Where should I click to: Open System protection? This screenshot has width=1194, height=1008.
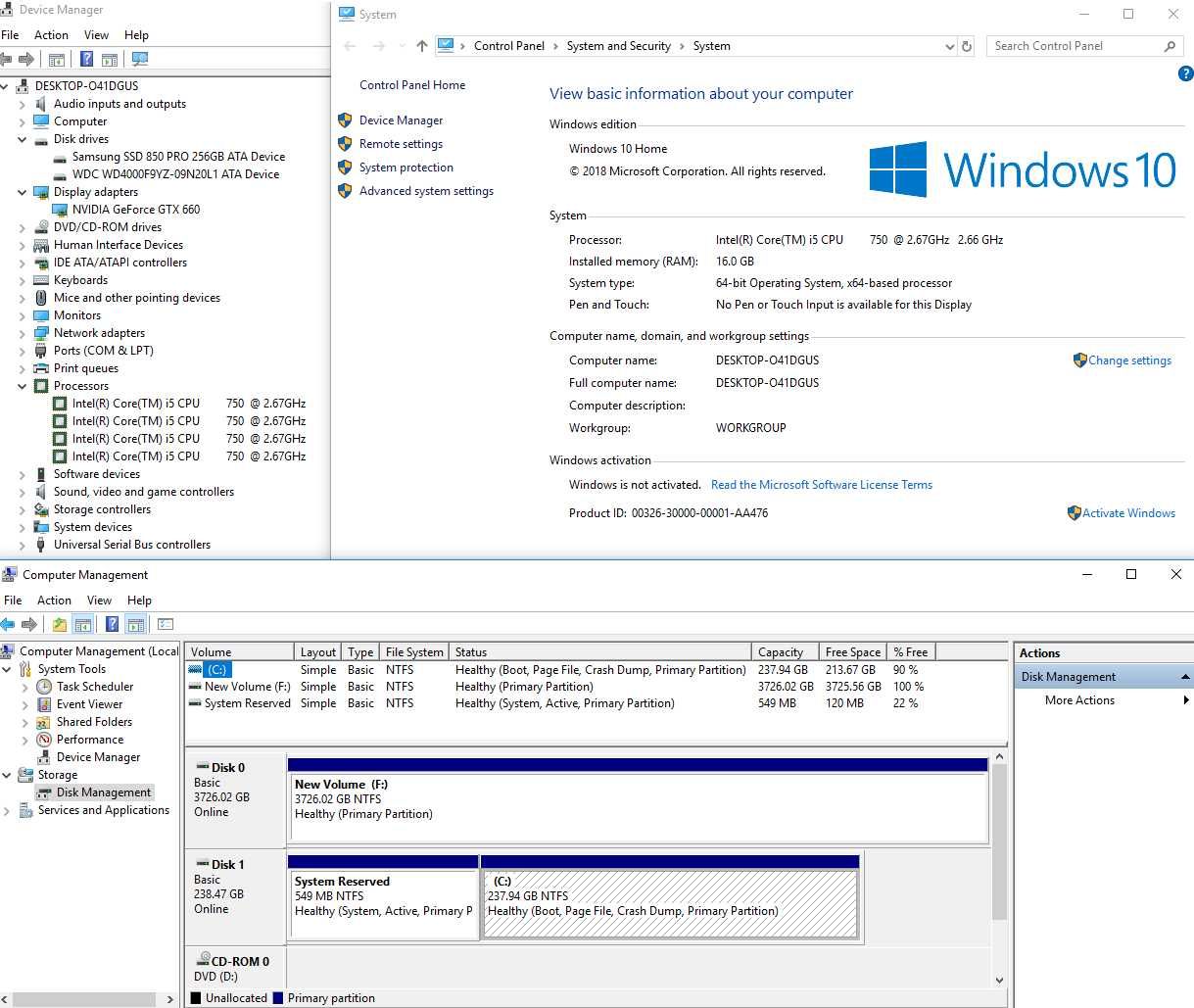(406, 168)
